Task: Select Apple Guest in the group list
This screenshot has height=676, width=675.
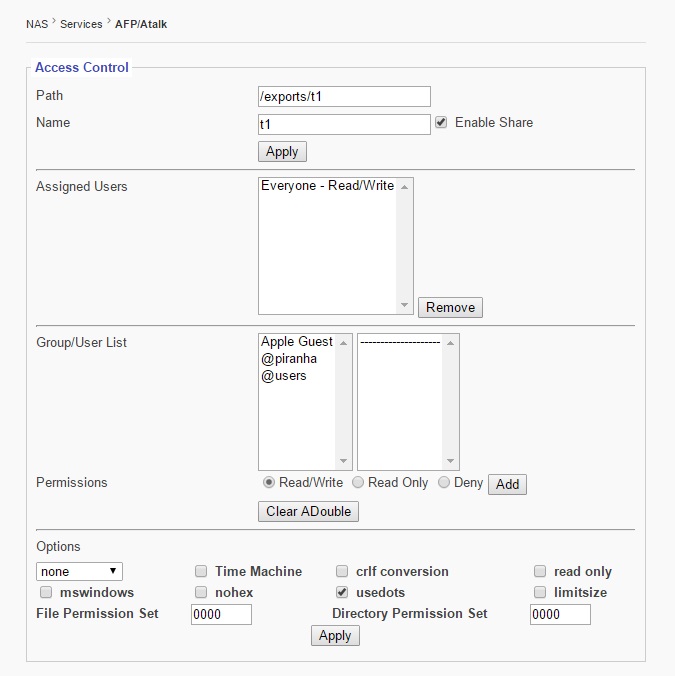Action: tap(297, 342)
